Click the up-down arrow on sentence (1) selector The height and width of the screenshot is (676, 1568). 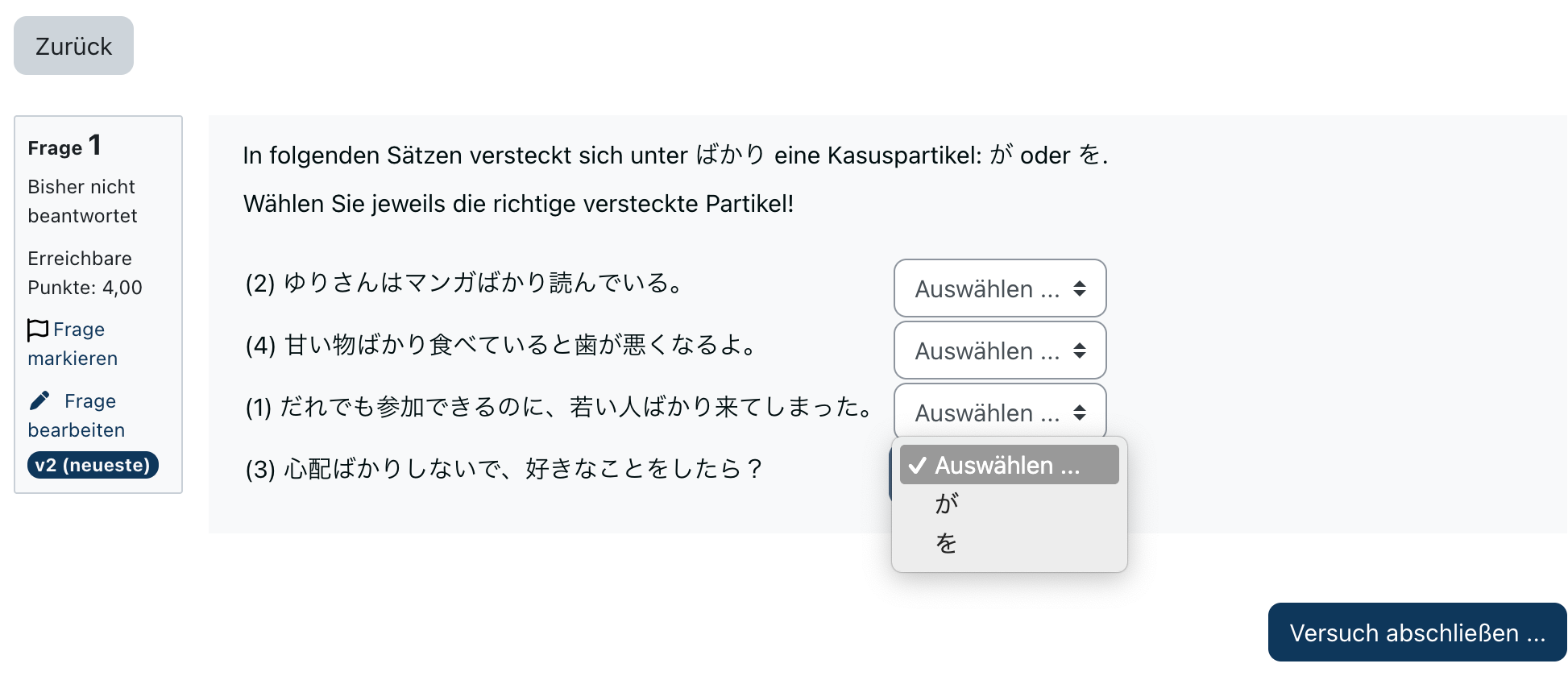pos(1080,413)
